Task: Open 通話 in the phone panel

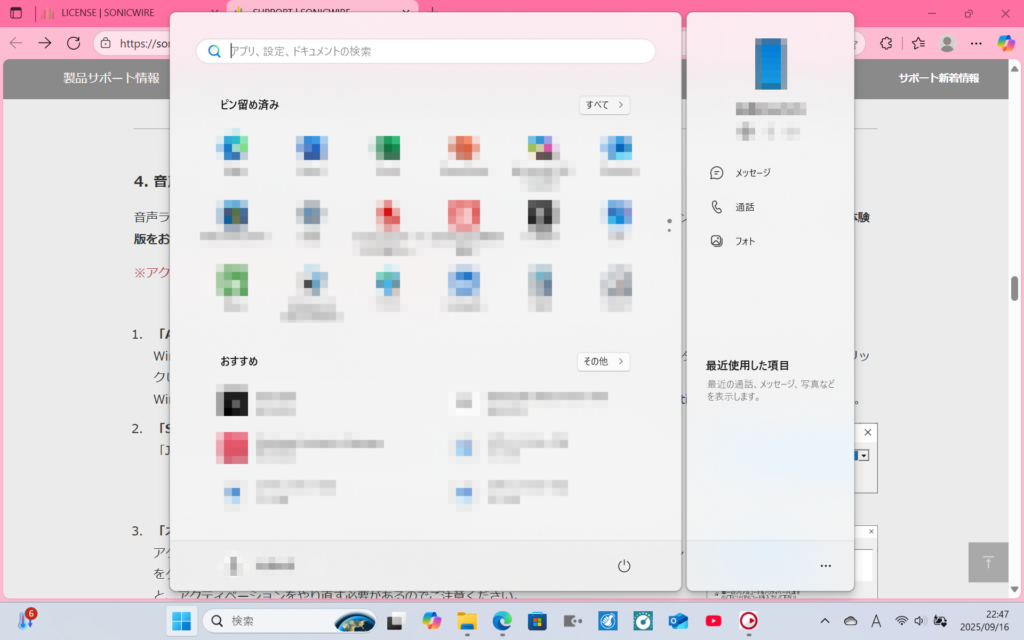Action: 744,207
